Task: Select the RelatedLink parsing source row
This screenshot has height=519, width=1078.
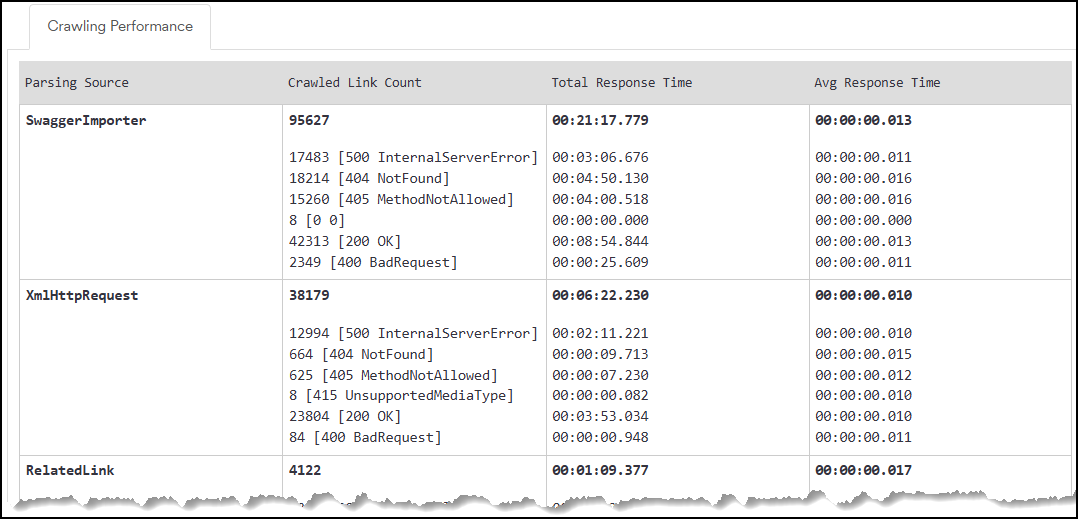Action: pyautogui.click(x=70, y=470)
